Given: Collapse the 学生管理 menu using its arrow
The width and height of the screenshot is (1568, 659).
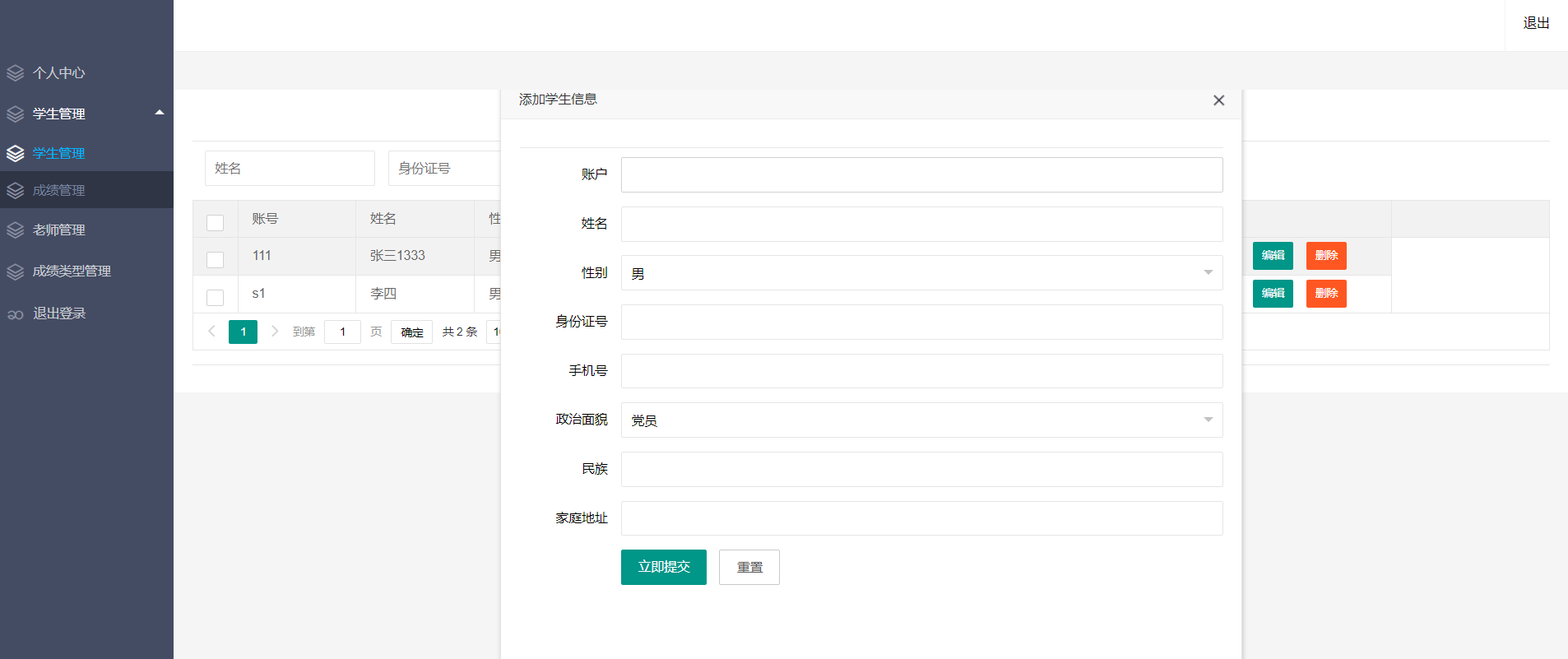Looking at the screenshot, I should (x=160, y=113).
